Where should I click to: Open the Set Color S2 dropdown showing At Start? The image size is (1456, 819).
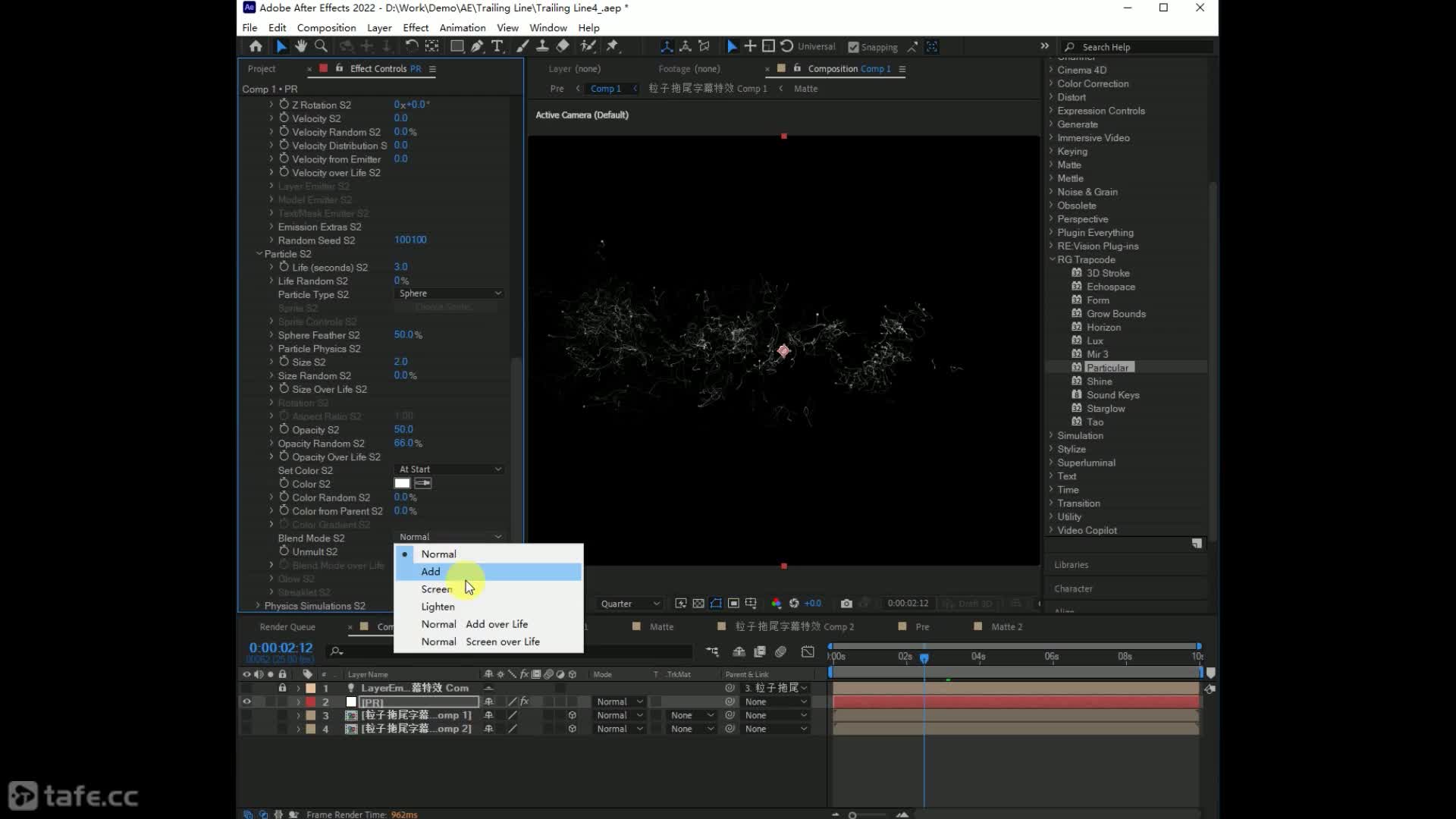tap(449, 469)
